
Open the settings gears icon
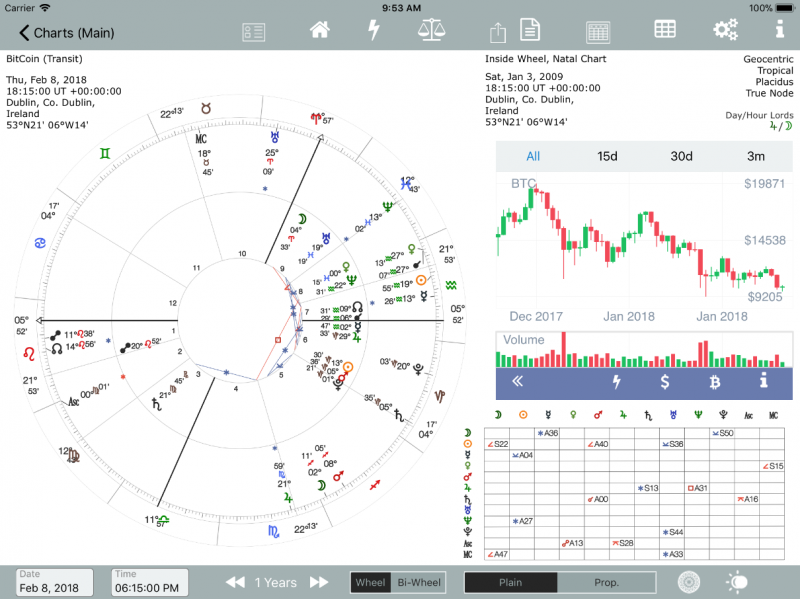[724, 31]
